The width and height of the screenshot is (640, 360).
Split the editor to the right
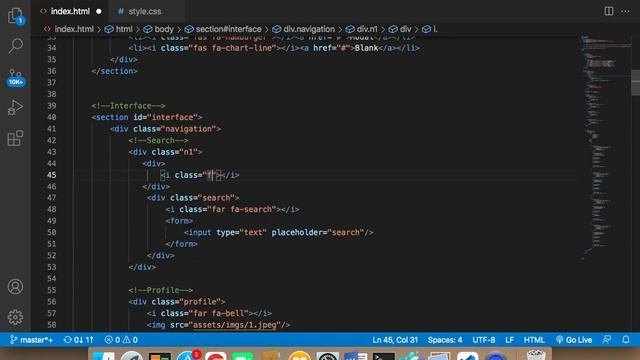pyautogui.click(x=609, y=11)
